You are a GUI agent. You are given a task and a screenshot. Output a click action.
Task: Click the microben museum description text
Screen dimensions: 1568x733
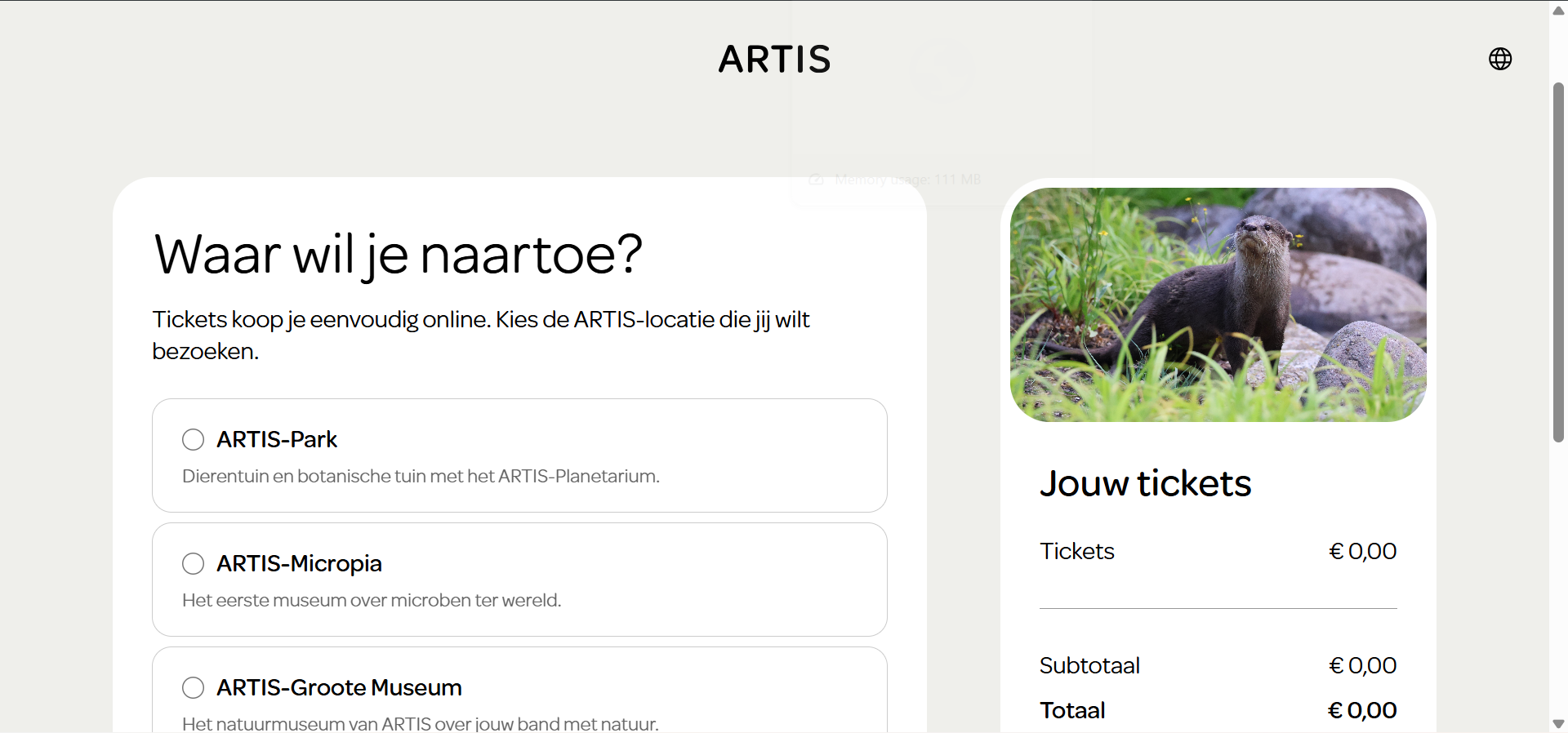[x=372, y=600]
